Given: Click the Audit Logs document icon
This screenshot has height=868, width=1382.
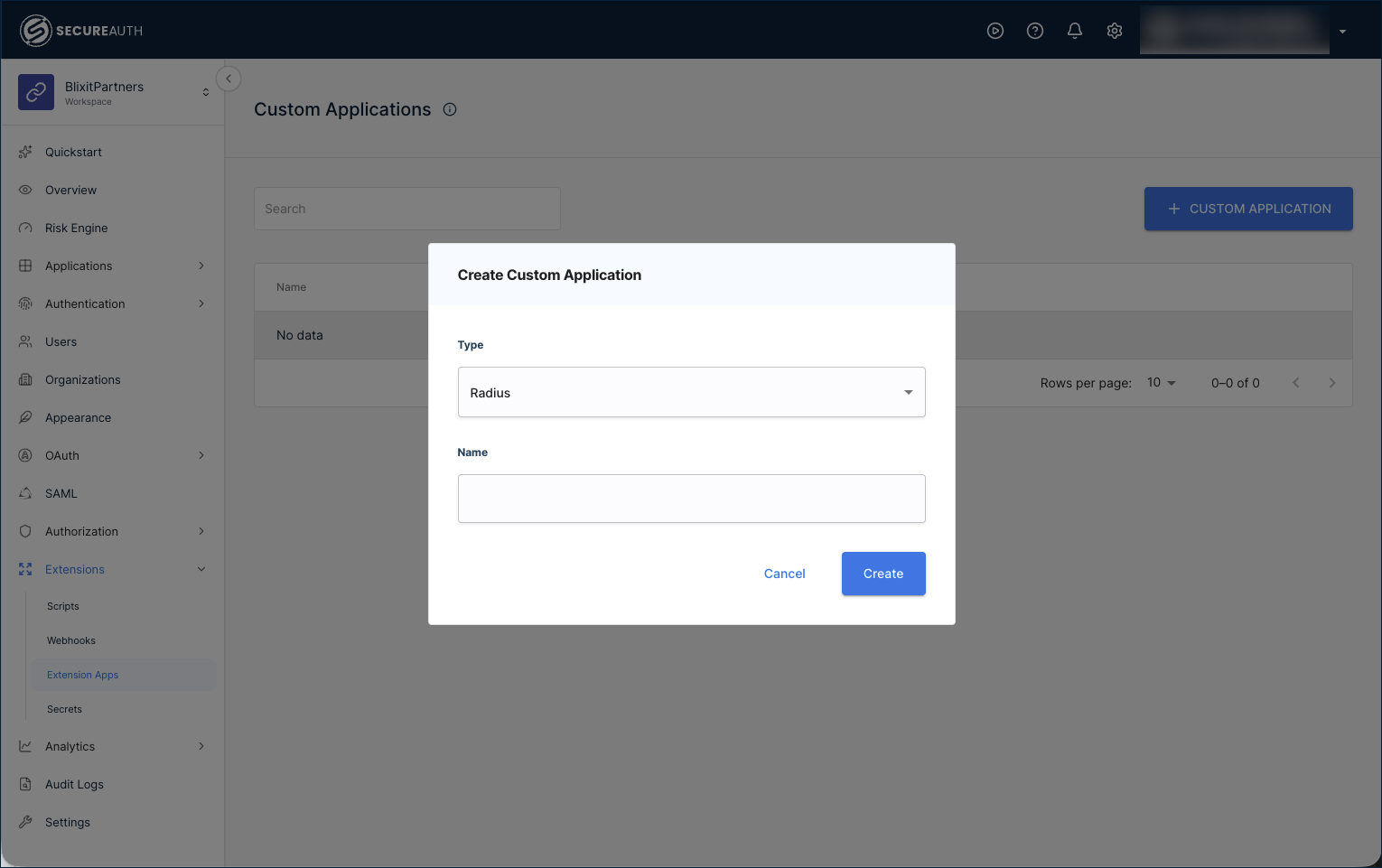Looking at the screenshot, I should pyautogui.click(x=25, y=784).
